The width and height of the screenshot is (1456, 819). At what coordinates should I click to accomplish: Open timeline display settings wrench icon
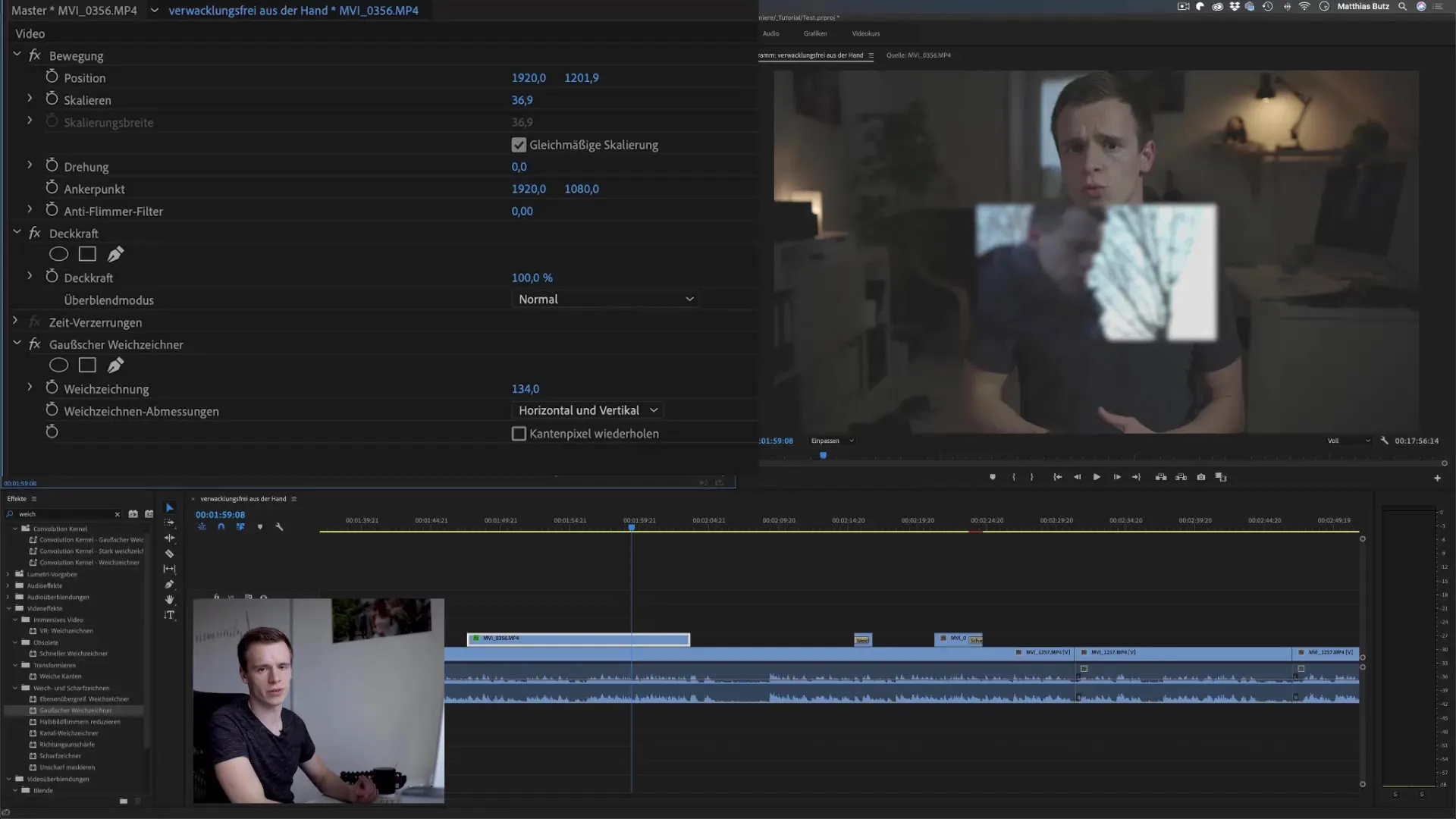coord(279,526)
